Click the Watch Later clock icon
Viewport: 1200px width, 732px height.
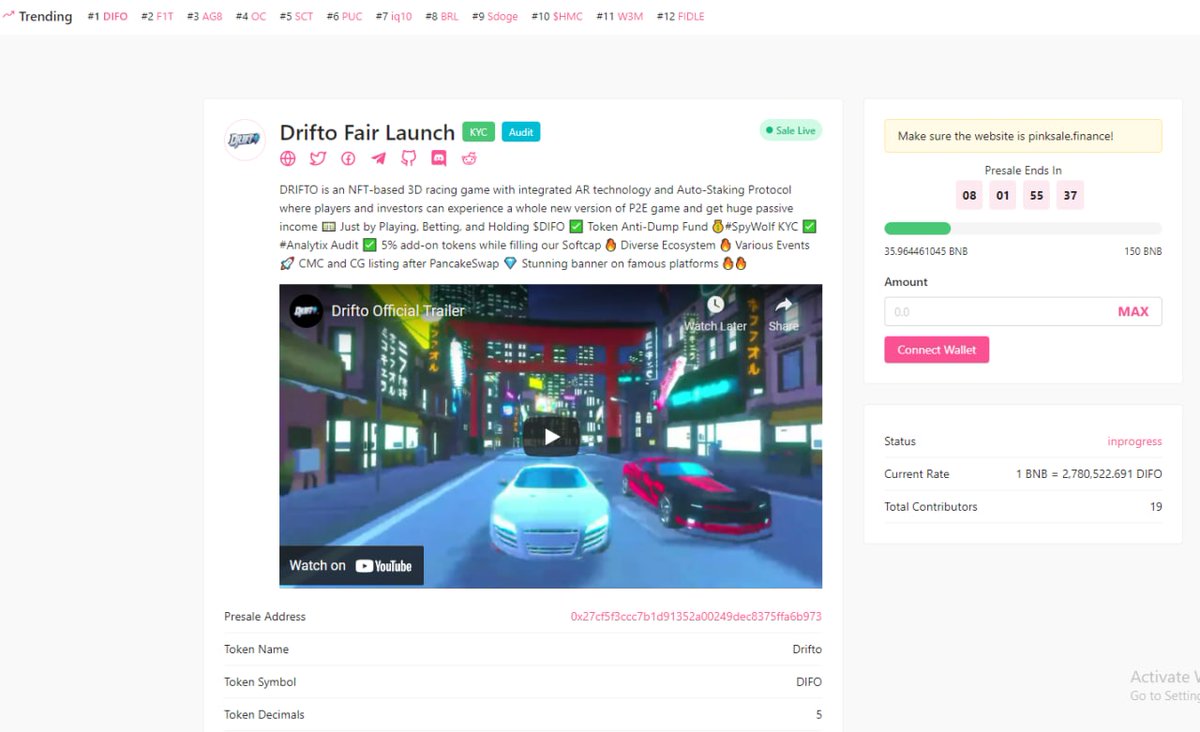pos(715,305)
